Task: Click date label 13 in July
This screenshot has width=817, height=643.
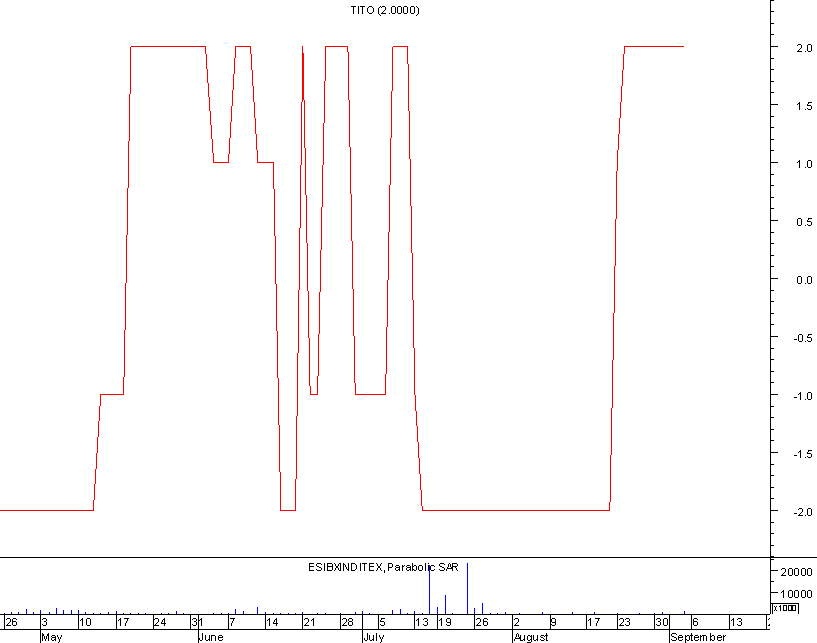Action: pos(422,622)
